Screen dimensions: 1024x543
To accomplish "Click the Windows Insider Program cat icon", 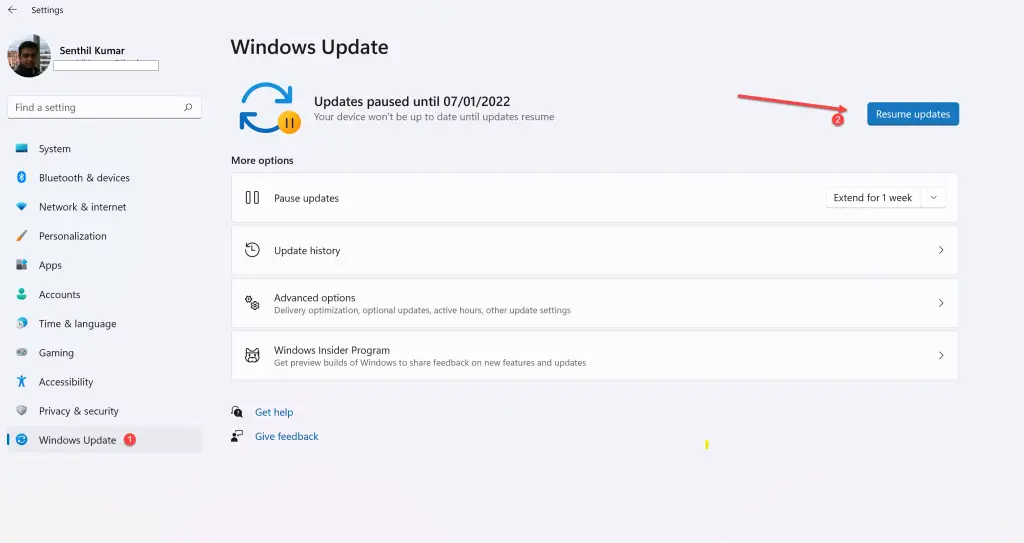I will point(252,355).
